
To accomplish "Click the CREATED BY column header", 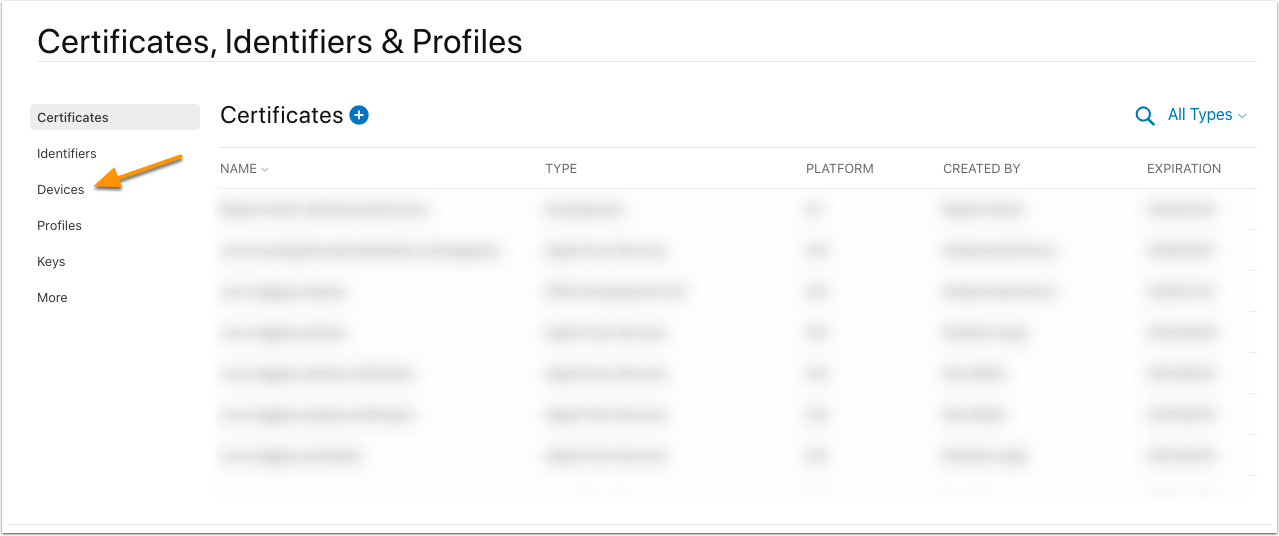I will pyautogui.click(x=982, y=168).
